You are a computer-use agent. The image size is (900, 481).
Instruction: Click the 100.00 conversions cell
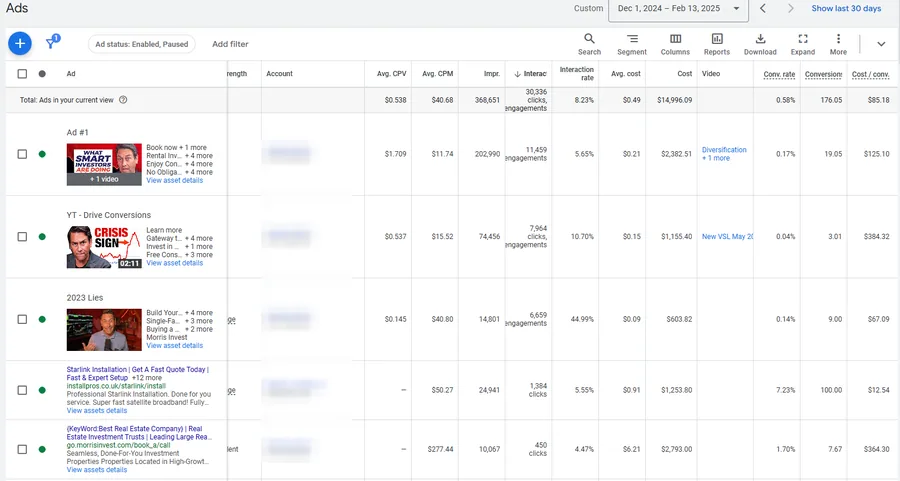click(831, 390)
